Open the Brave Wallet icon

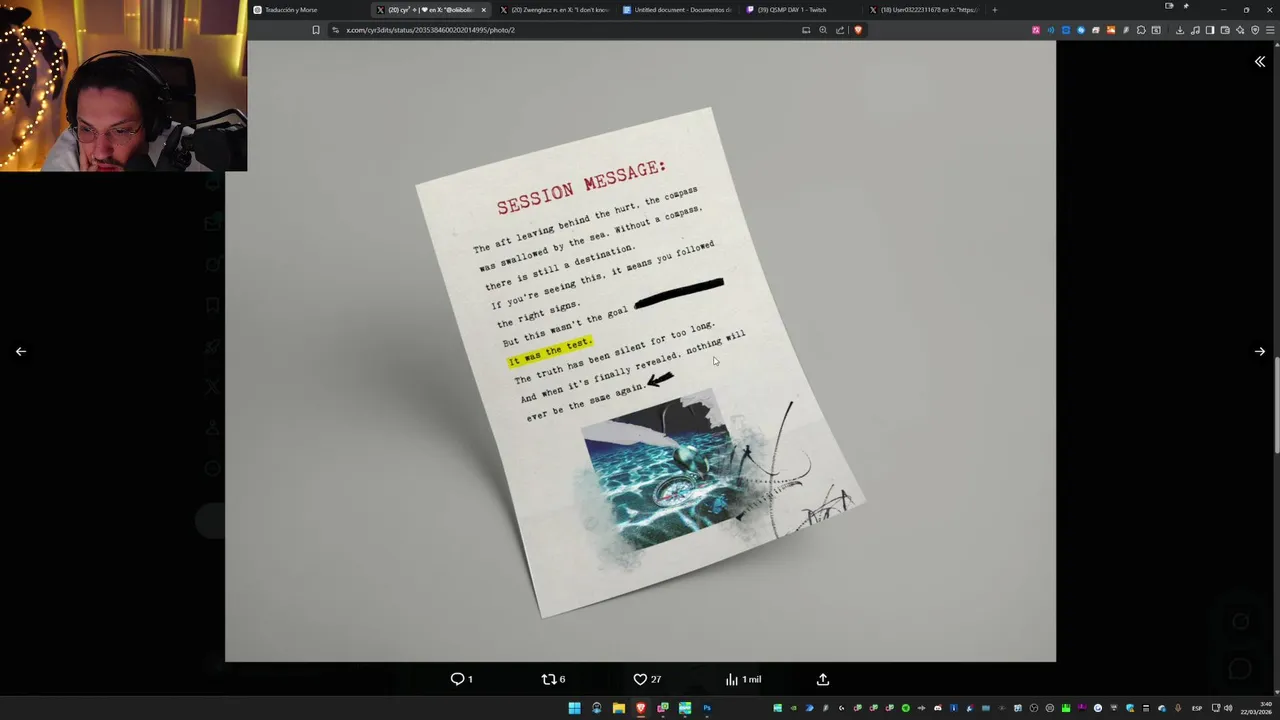[1225, 30]
